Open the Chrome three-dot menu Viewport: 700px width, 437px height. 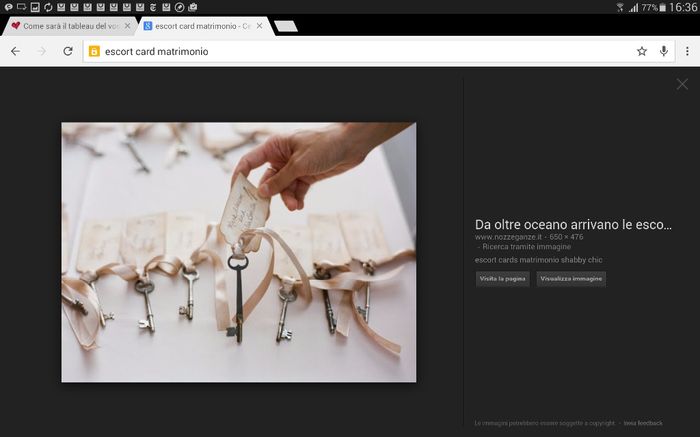(x=687, y=51)
